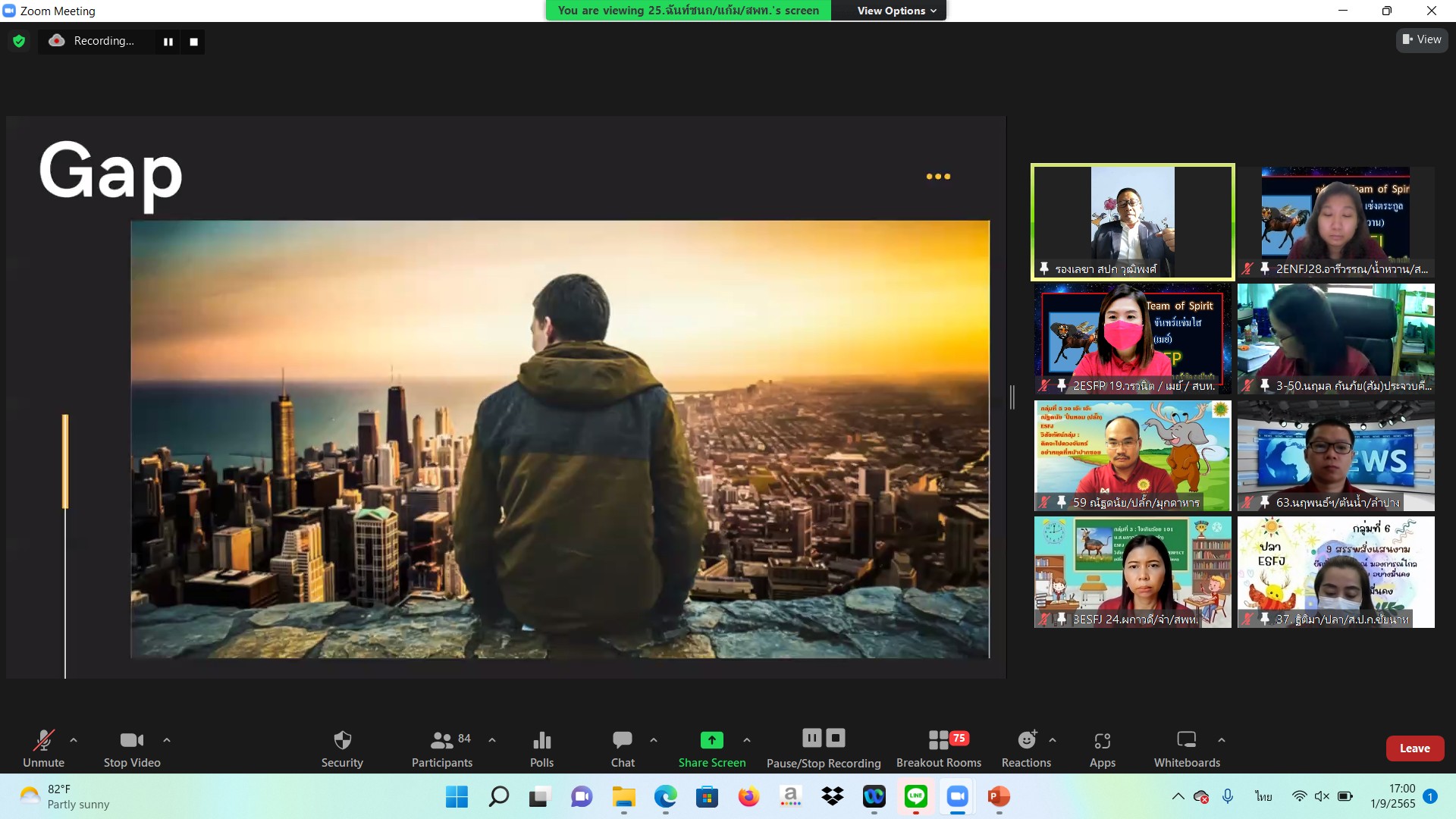This screenshot has height=819, width=1456.
Task: Open the Polls panel
Action: click(x=541, y=740)
